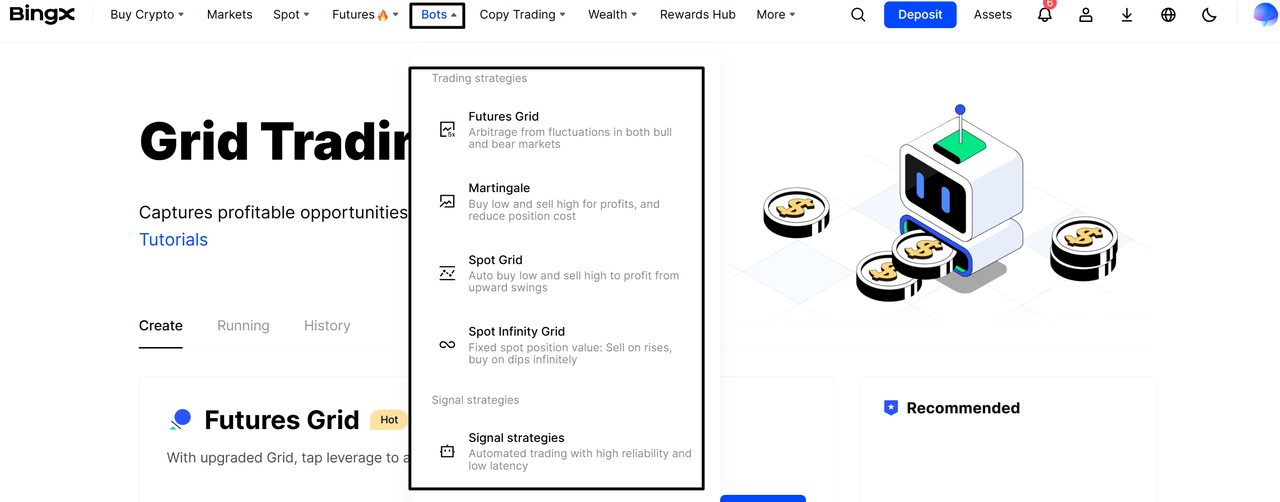Click the Signal strategies icon
The width and height of the screenshot is (1280, 502).
click(x=447, y=452)
